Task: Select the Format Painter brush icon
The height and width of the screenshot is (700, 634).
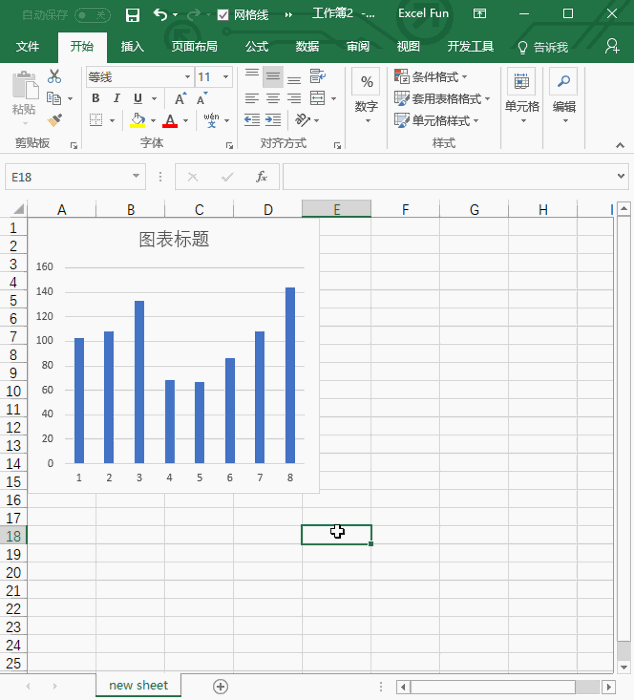Action: (55, 120)
